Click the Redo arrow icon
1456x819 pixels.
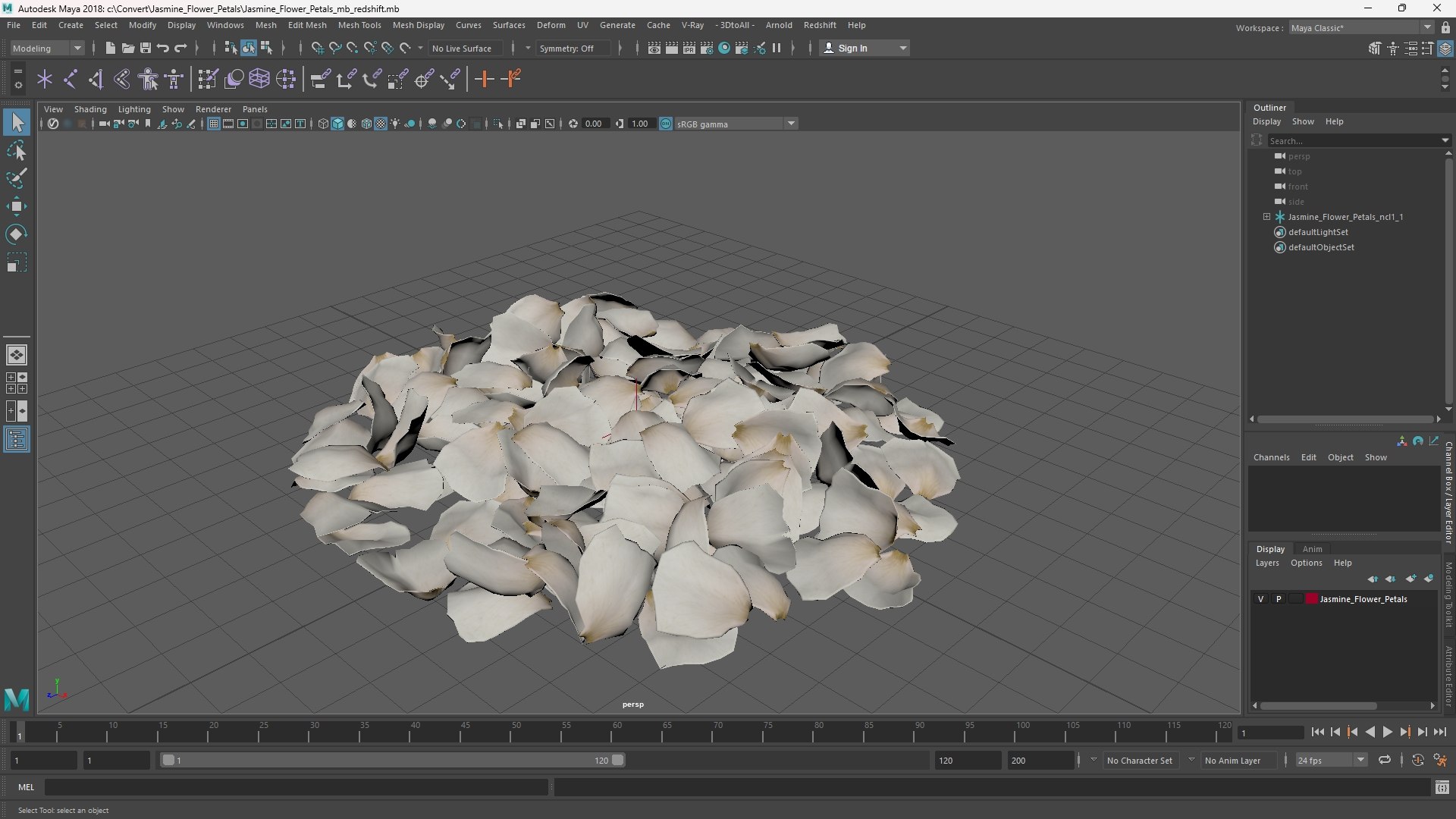tap(180, 48)
